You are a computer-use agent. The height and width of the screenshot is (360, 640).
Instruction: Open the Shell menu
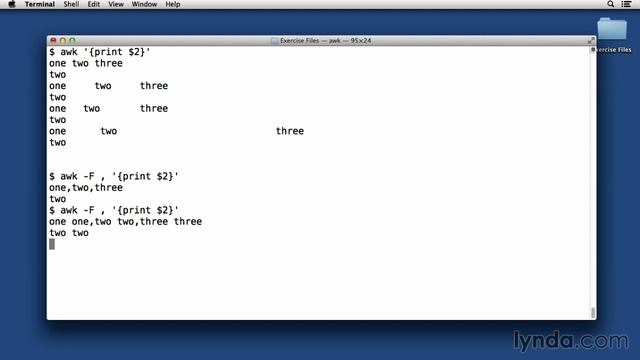click(x=71, y=4)
